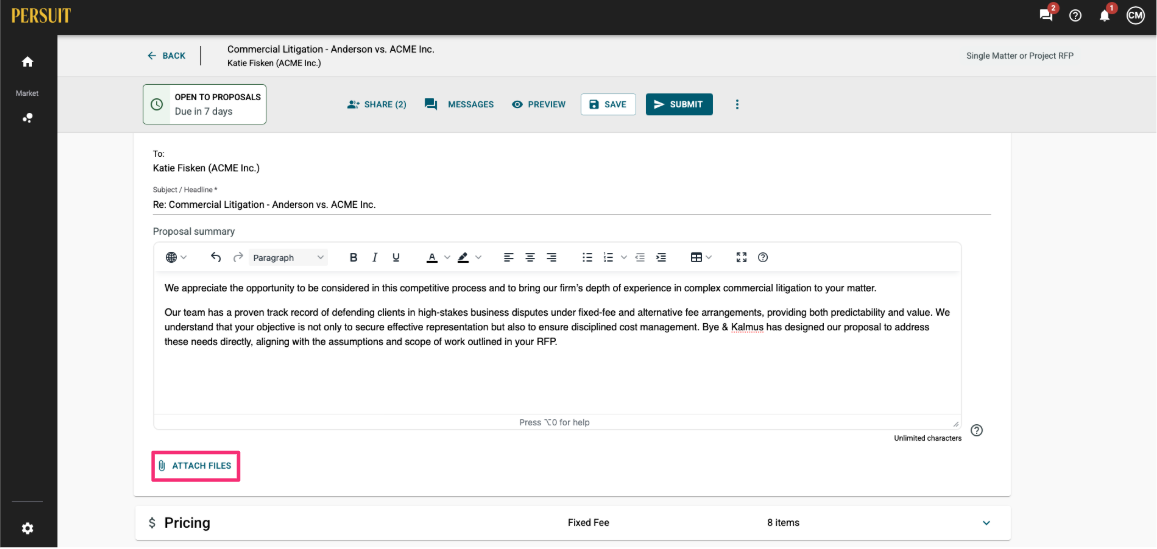Open the help icon in top bar
This screenshot has width=1157, height=549.
(x=1075, y=15)
